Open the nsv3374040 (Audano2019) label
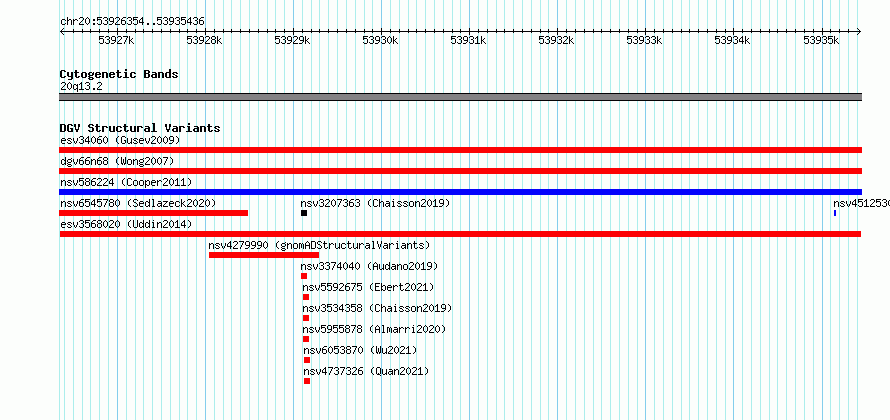 [x=370, y=266]
